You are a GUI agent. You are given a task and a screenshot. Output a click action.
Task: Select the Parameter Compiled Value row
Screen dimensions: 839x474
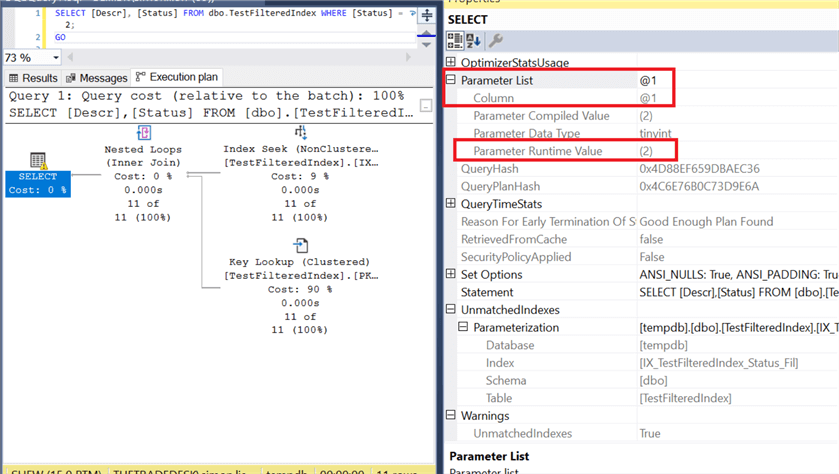(648, 116)
